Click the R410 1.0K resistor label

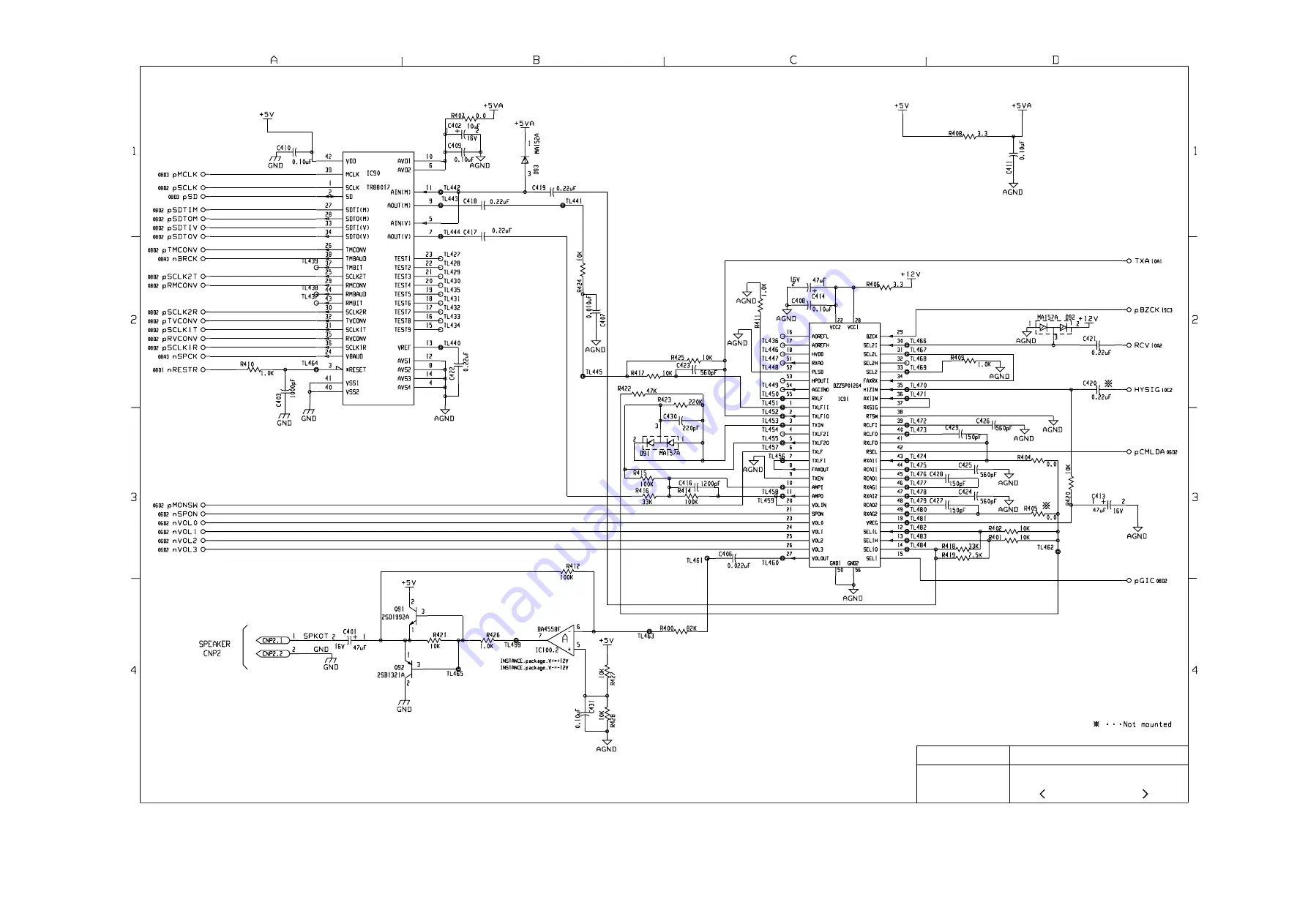click(x=257, y=368)
